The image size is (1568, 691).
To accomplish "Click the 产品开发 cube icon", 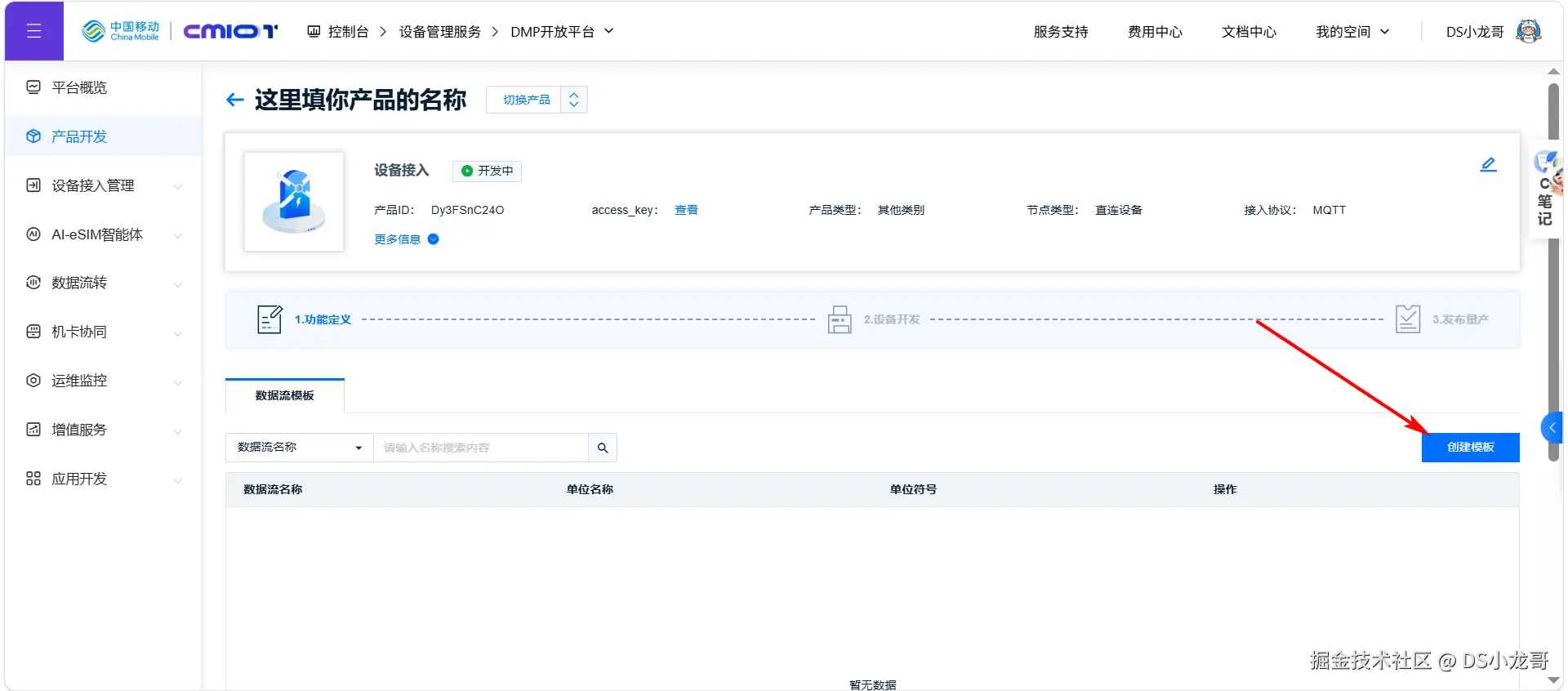I will pyautogui.click(x=33, y=136).
